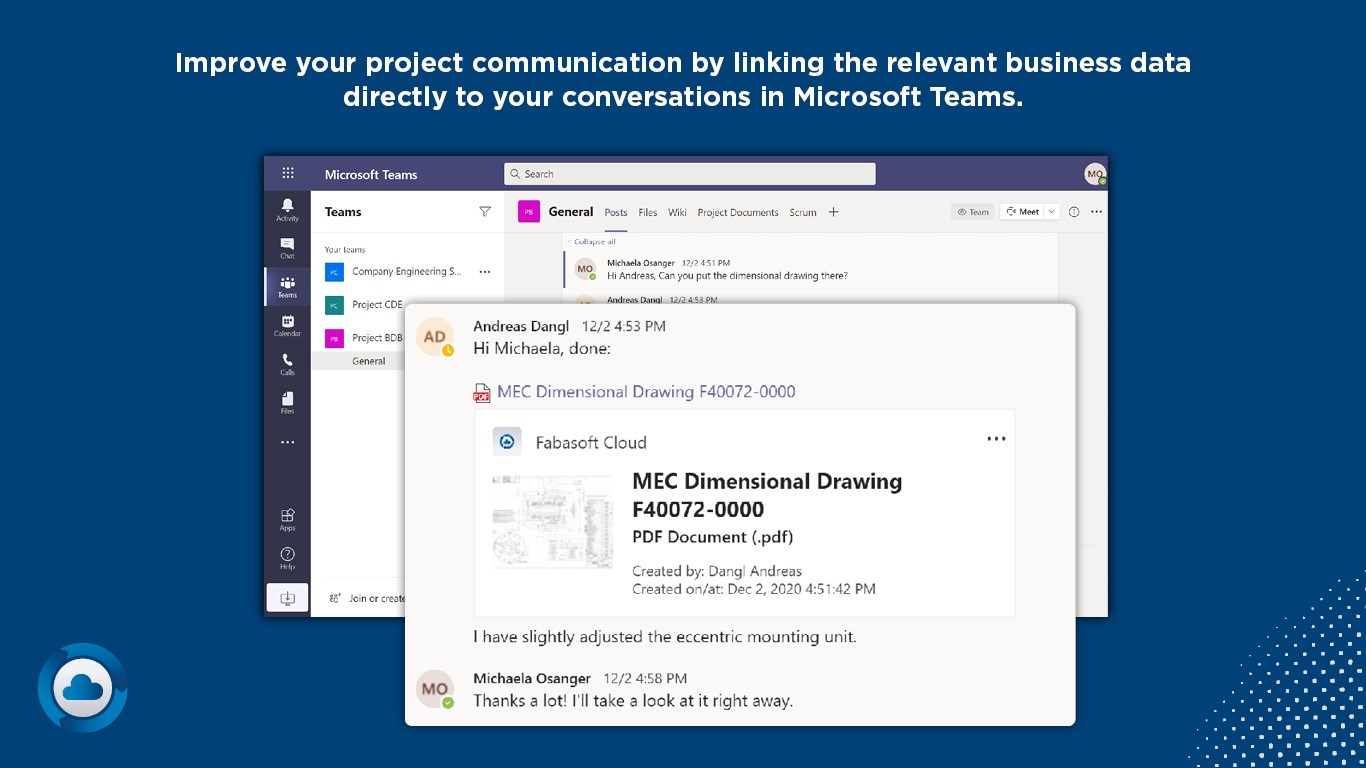Click the Join or create team link
The width and height of the screenshot is (1366, 768).
pos(377,598)
